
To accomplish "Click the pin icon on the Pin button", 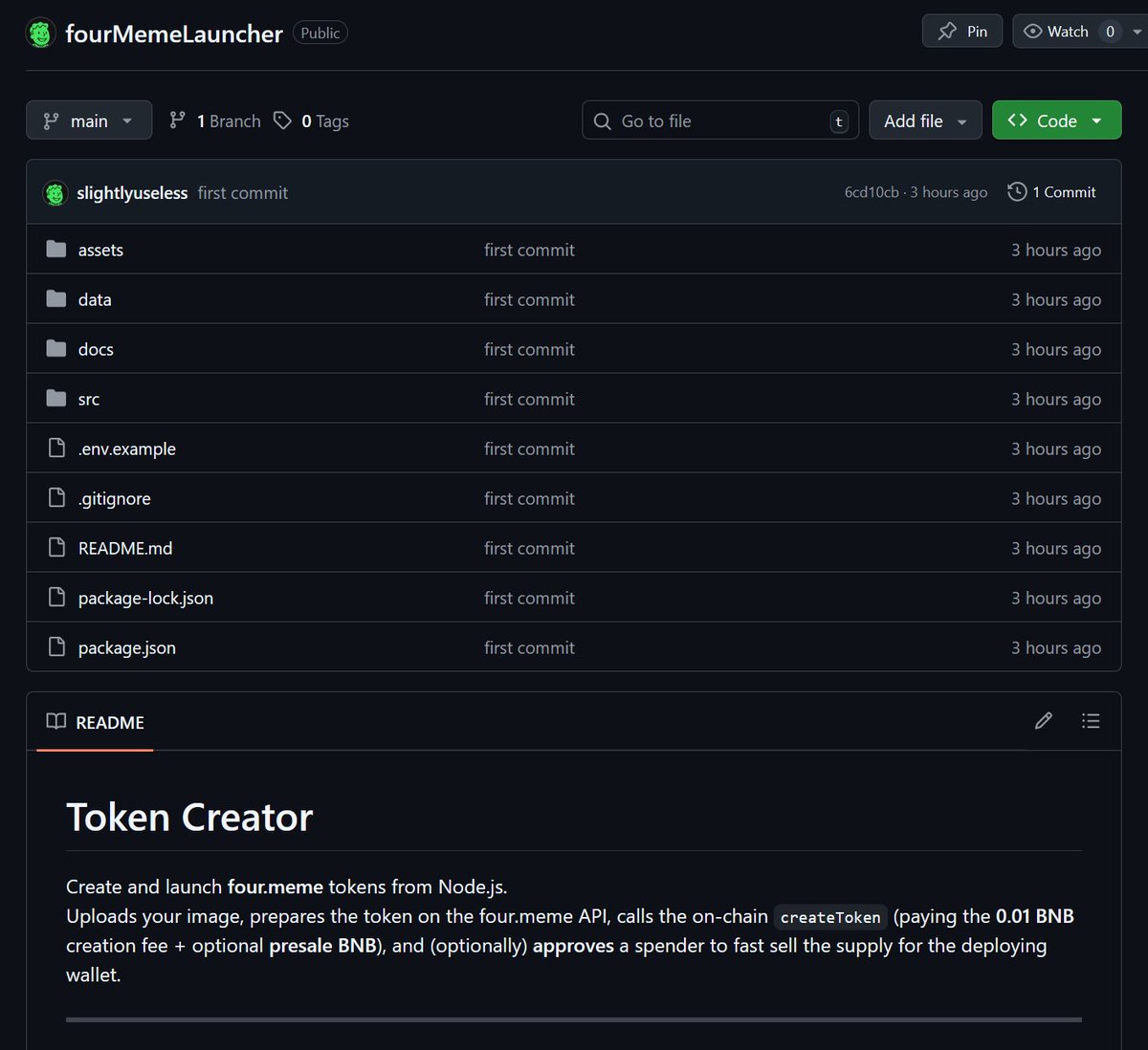I will (x=947, y=32).
